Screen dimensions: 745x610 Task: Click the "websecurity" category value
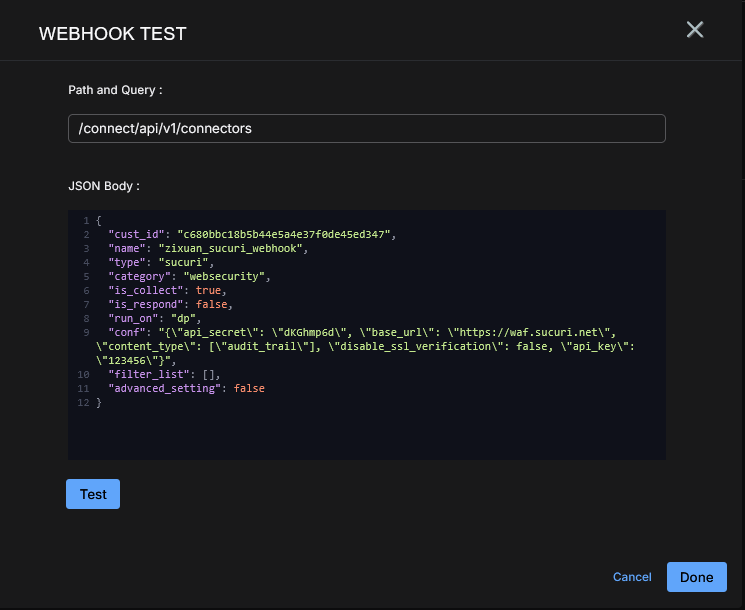(224, 276)
